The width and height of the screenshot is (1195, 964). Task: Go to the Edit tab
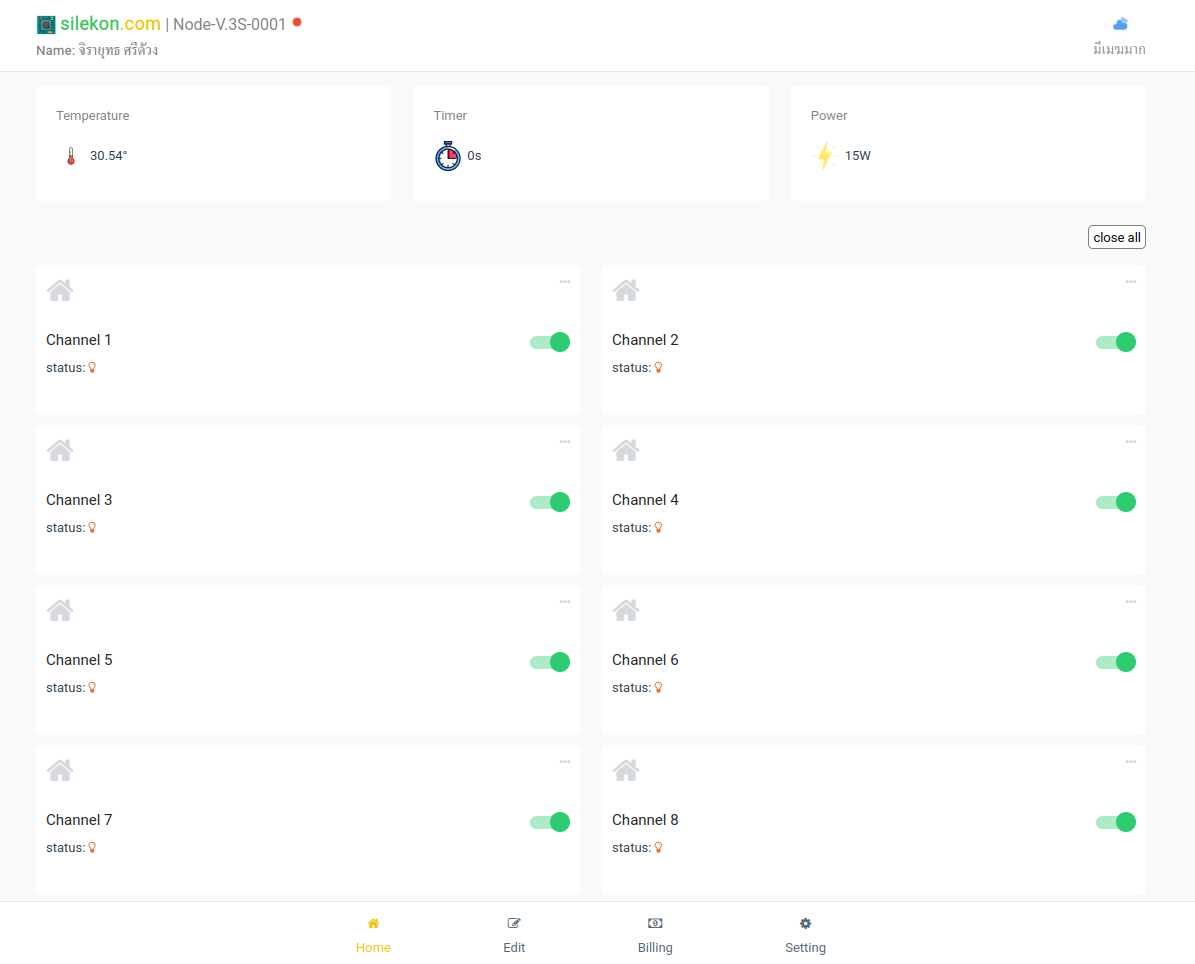514,935
